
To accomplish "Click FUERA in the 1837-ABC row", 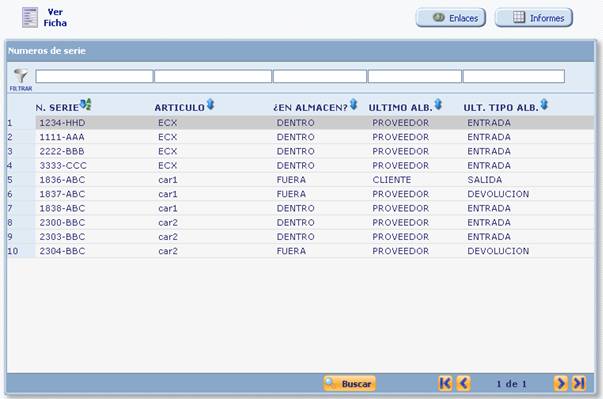I will click(x=291, y=194).
